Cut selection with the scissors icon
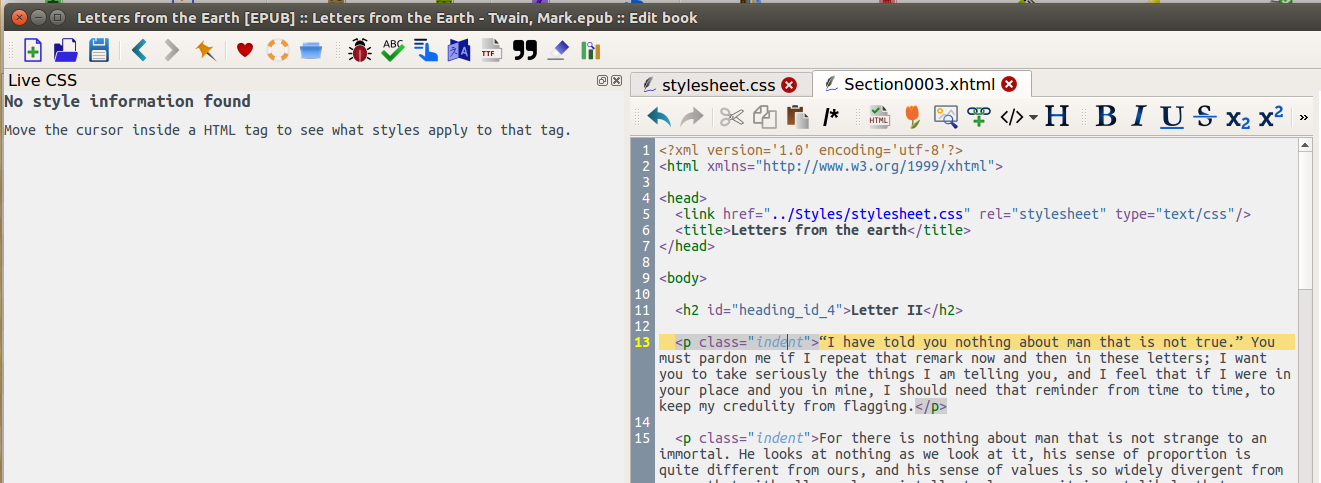1321x483 pixels. coord(732,117)
